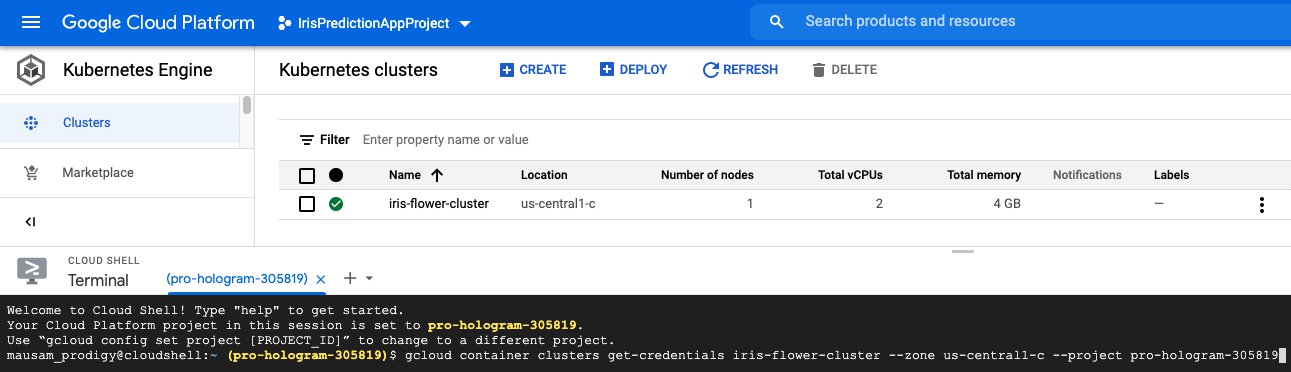Select the Clusters icon in sidebar
Viewport: 1291px width, 372px height.
pyautogui.click(x=30, y=123)
